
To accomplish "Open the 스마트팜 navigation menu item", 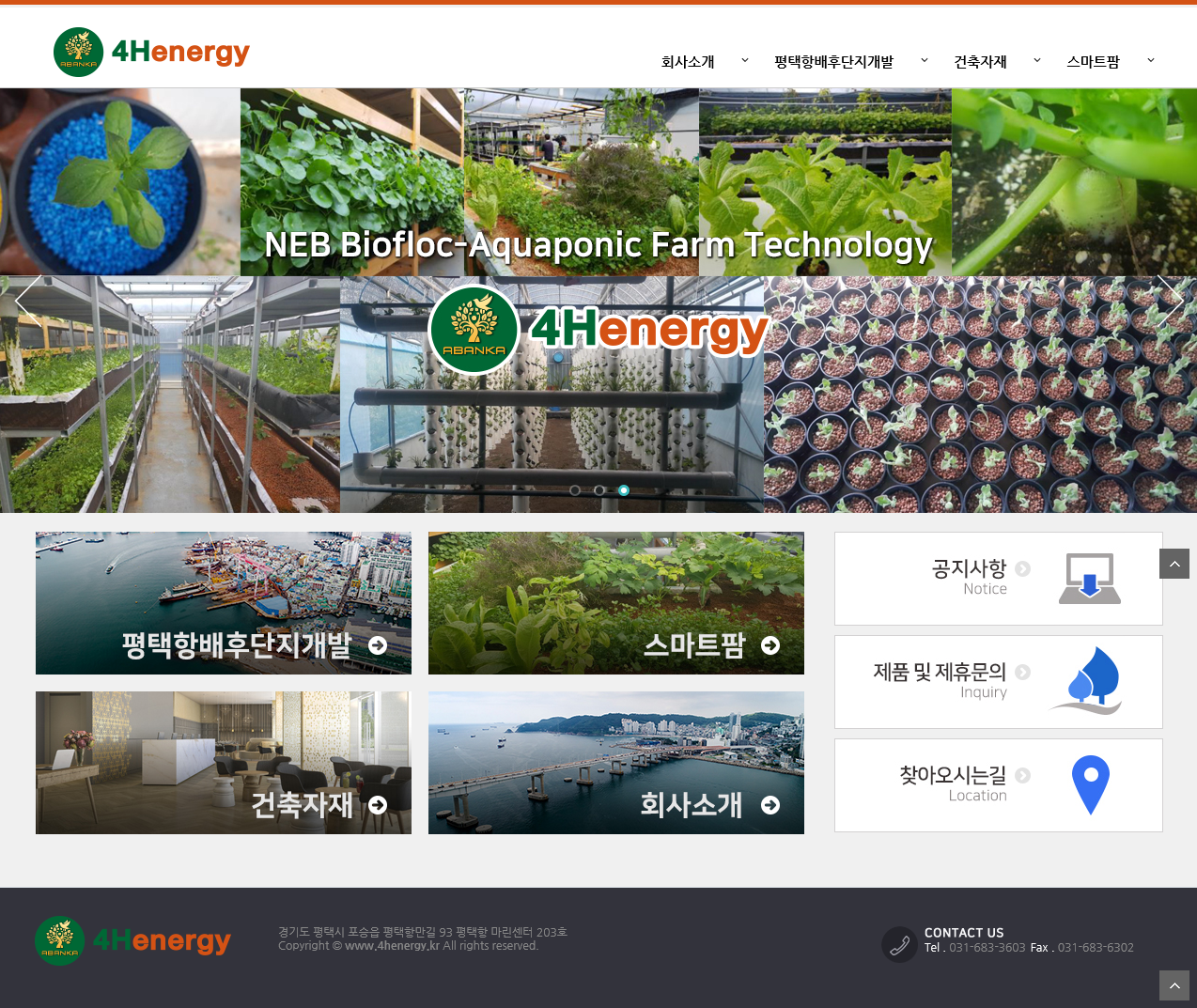I will pyautogui.click(x=1093, y=62).
